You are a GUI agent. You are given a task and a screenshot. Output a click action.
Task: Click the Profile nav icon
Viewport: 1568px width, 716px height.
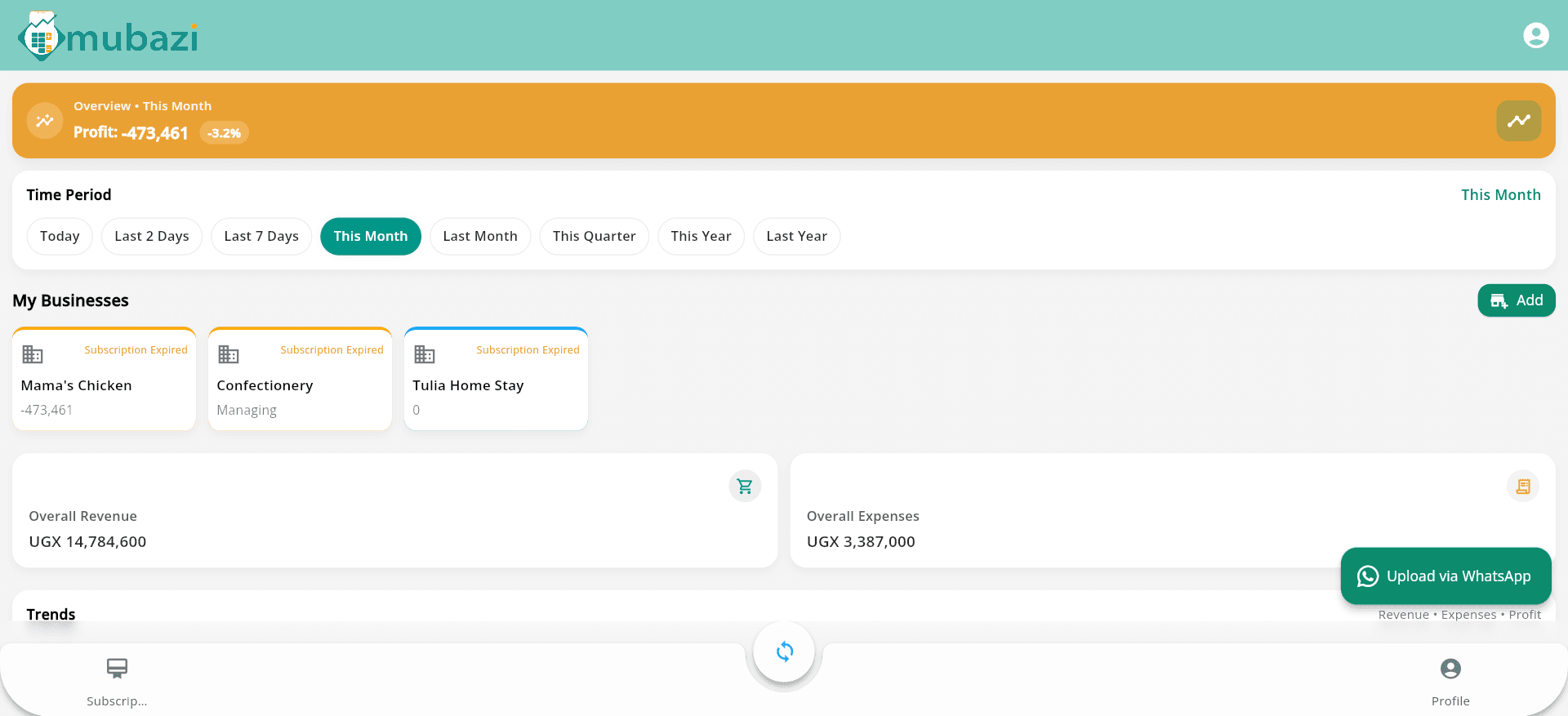point(1450,669)
